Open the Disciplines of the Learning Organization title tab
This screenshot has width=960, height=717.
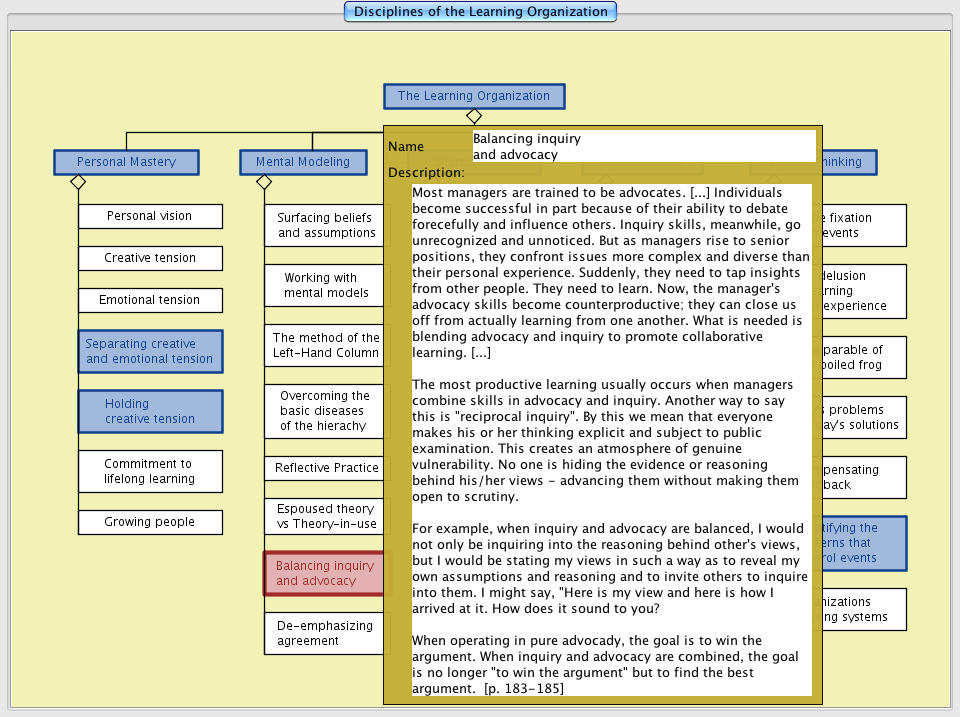[x=480, y=12]
